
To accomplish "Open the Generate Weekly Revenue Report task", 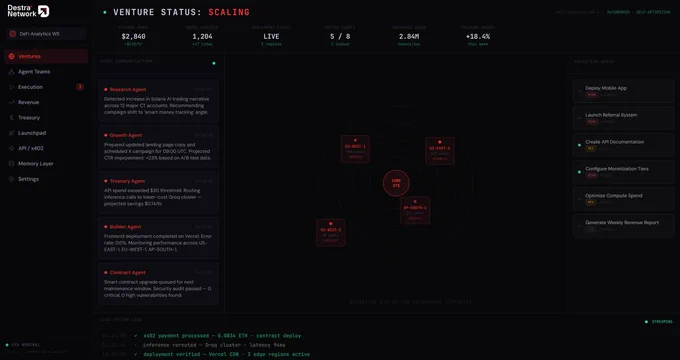I will [624, 226].
